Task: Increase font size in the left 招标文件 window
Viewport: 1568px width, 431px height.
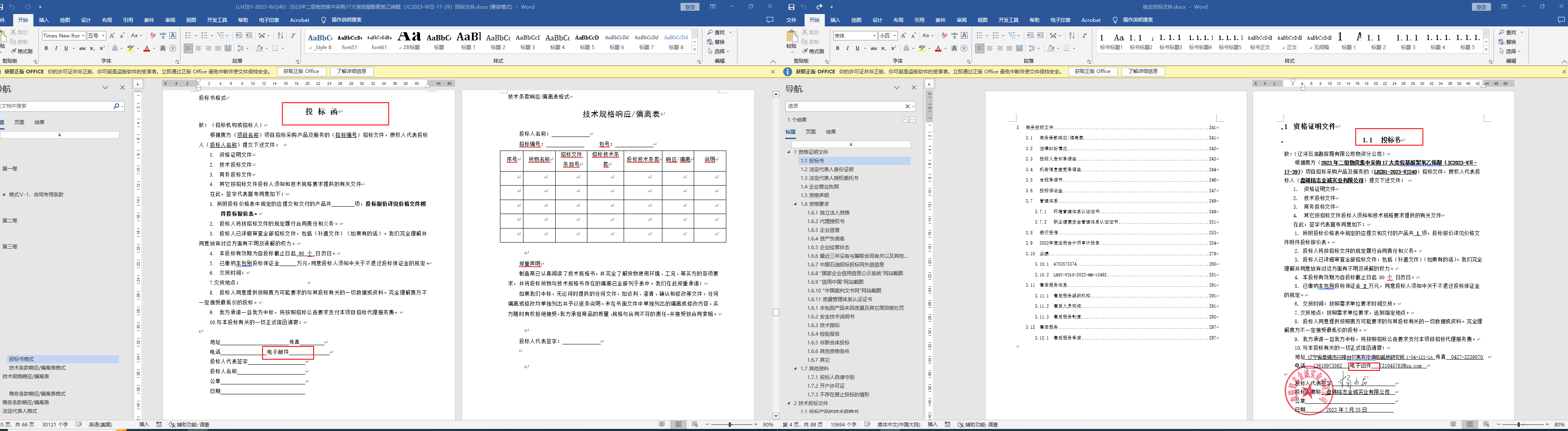Action: (x=113, y=35)
